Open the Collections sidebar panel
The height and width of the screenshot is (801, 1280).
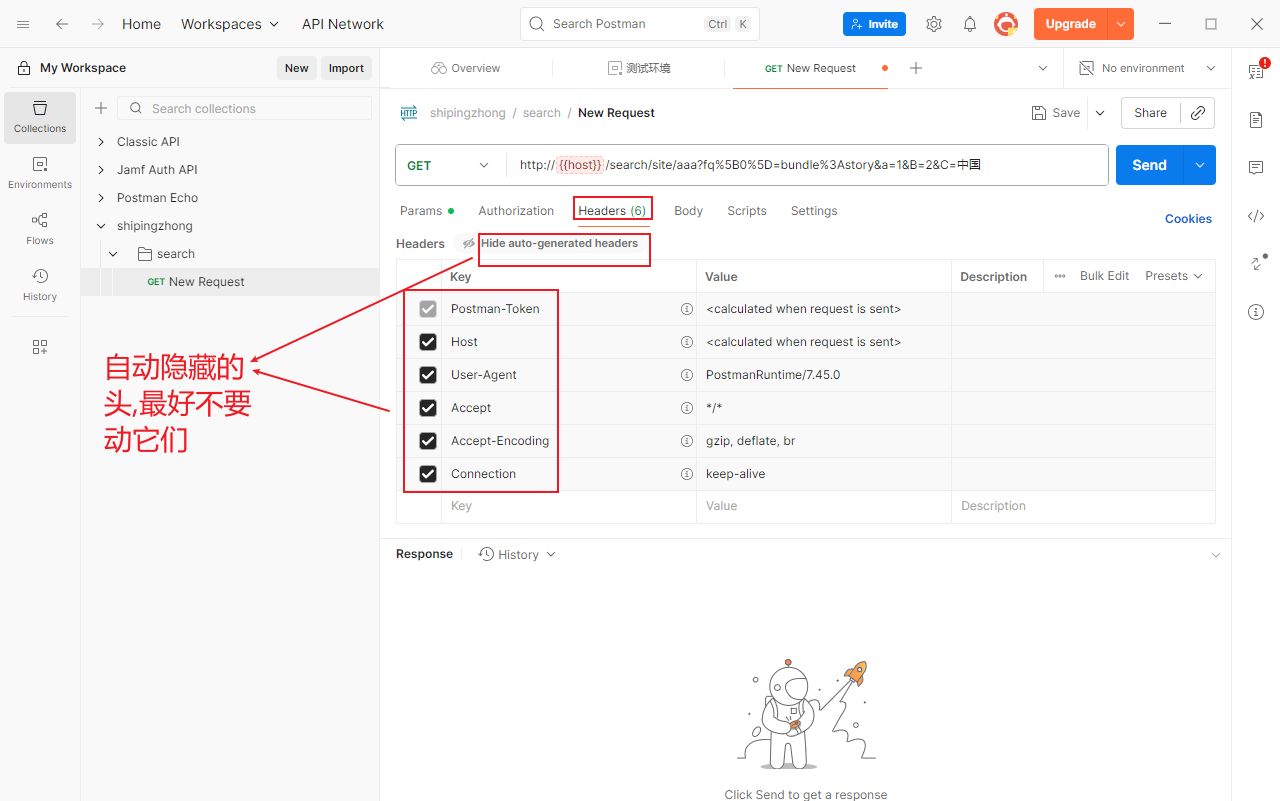tap(40, 117)
